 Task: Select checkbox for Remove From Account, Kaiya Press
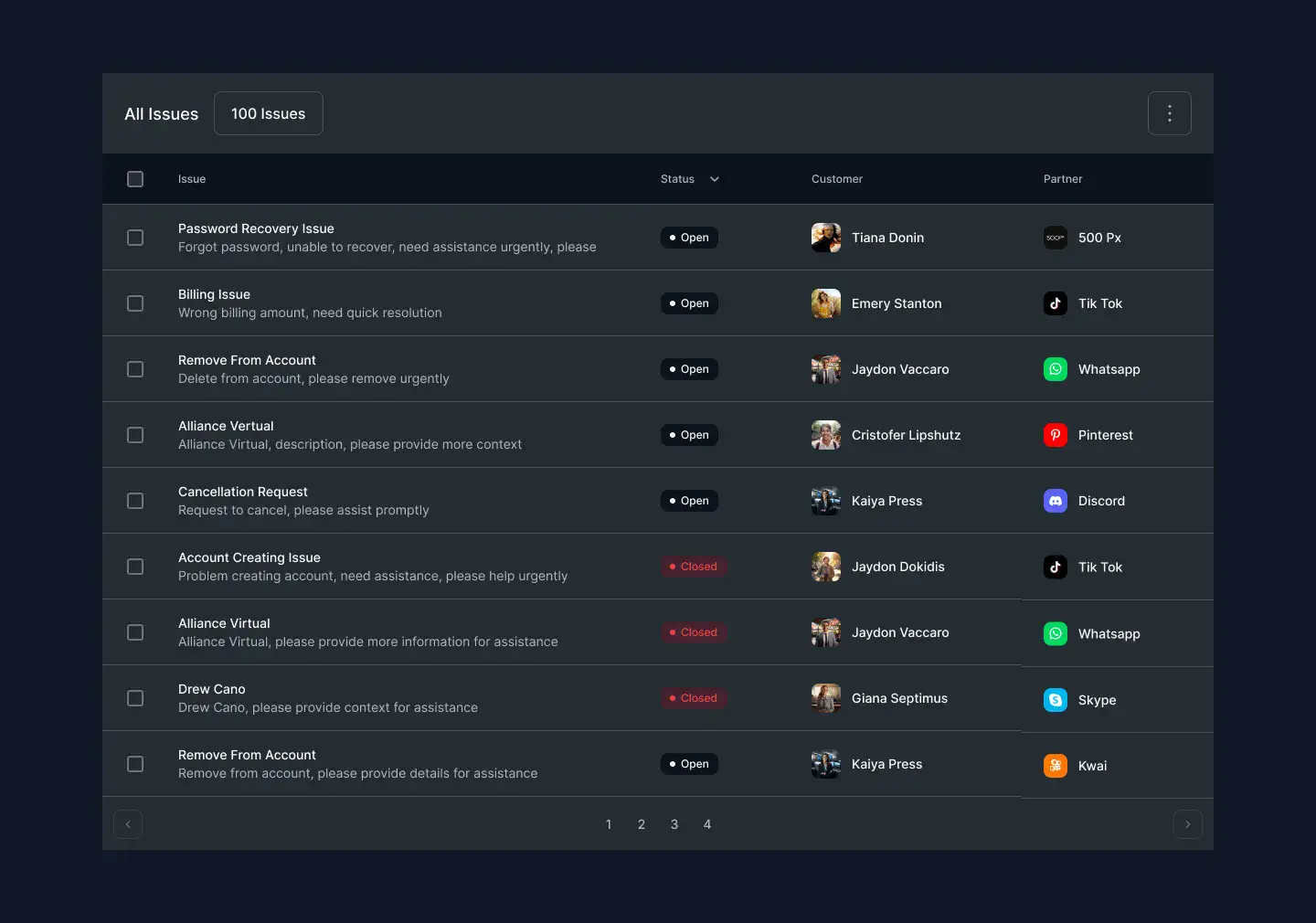[x=135, y=764]
